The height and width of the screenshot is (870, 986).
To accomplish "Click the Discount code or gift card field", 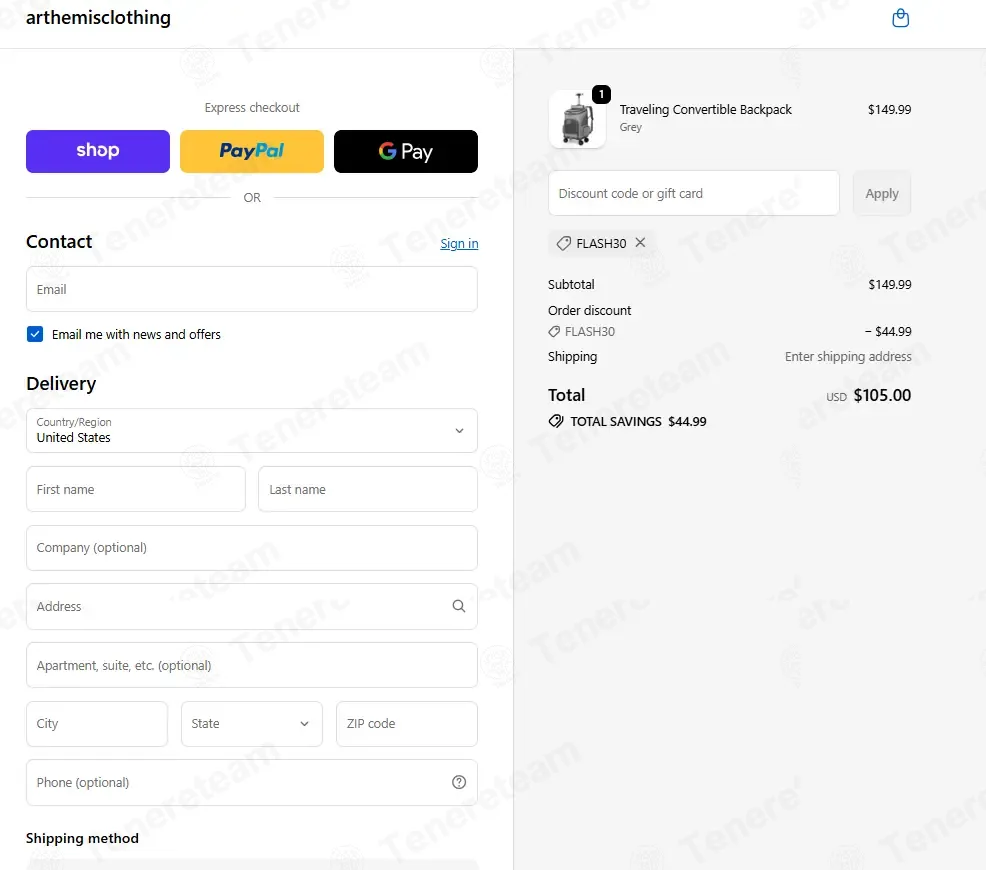I will pos(694,194).
